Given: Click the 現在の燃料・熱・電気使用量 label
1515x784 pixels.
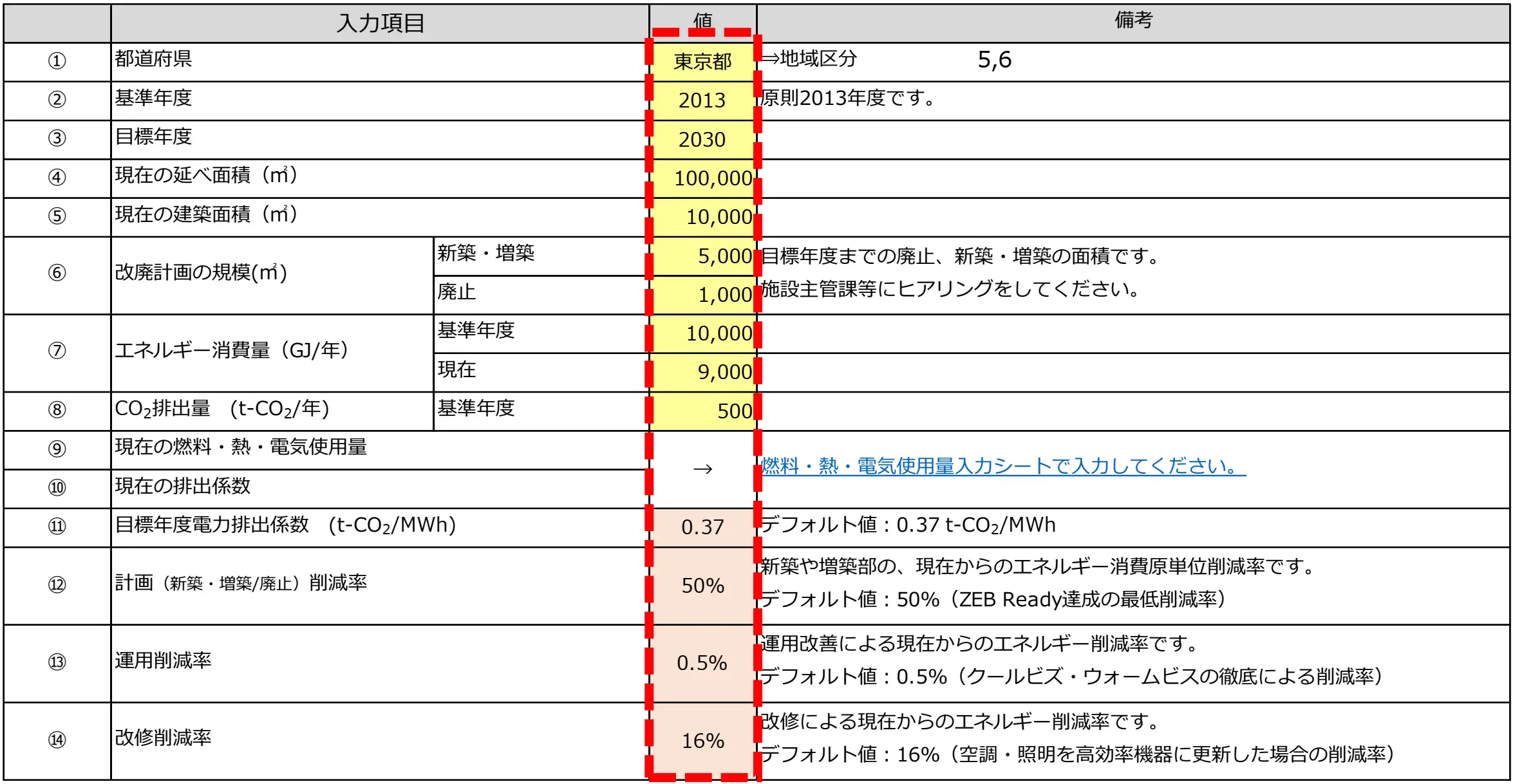Looking at the screenshot, I should (241, 447).
